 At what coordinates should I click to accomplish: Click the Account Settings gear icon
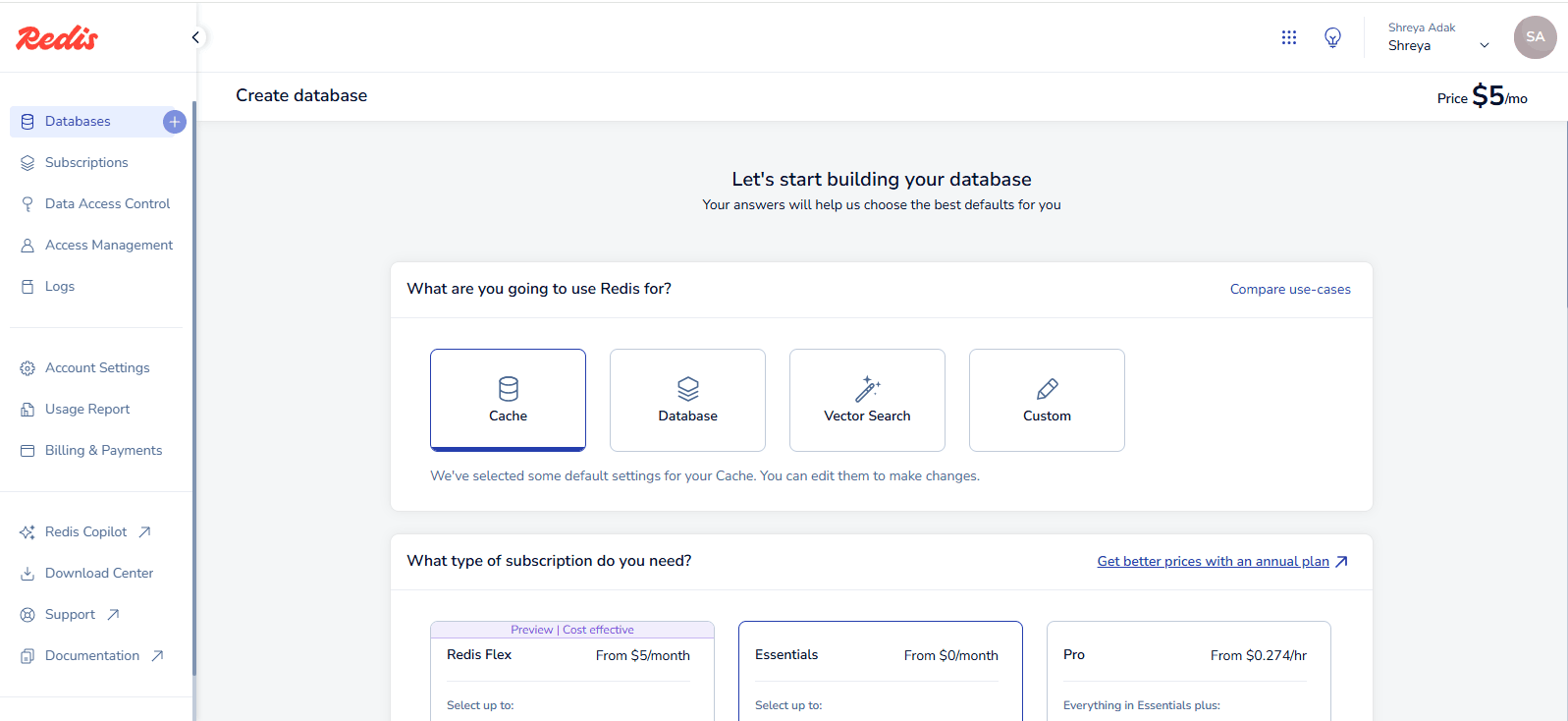pos(27,368)
